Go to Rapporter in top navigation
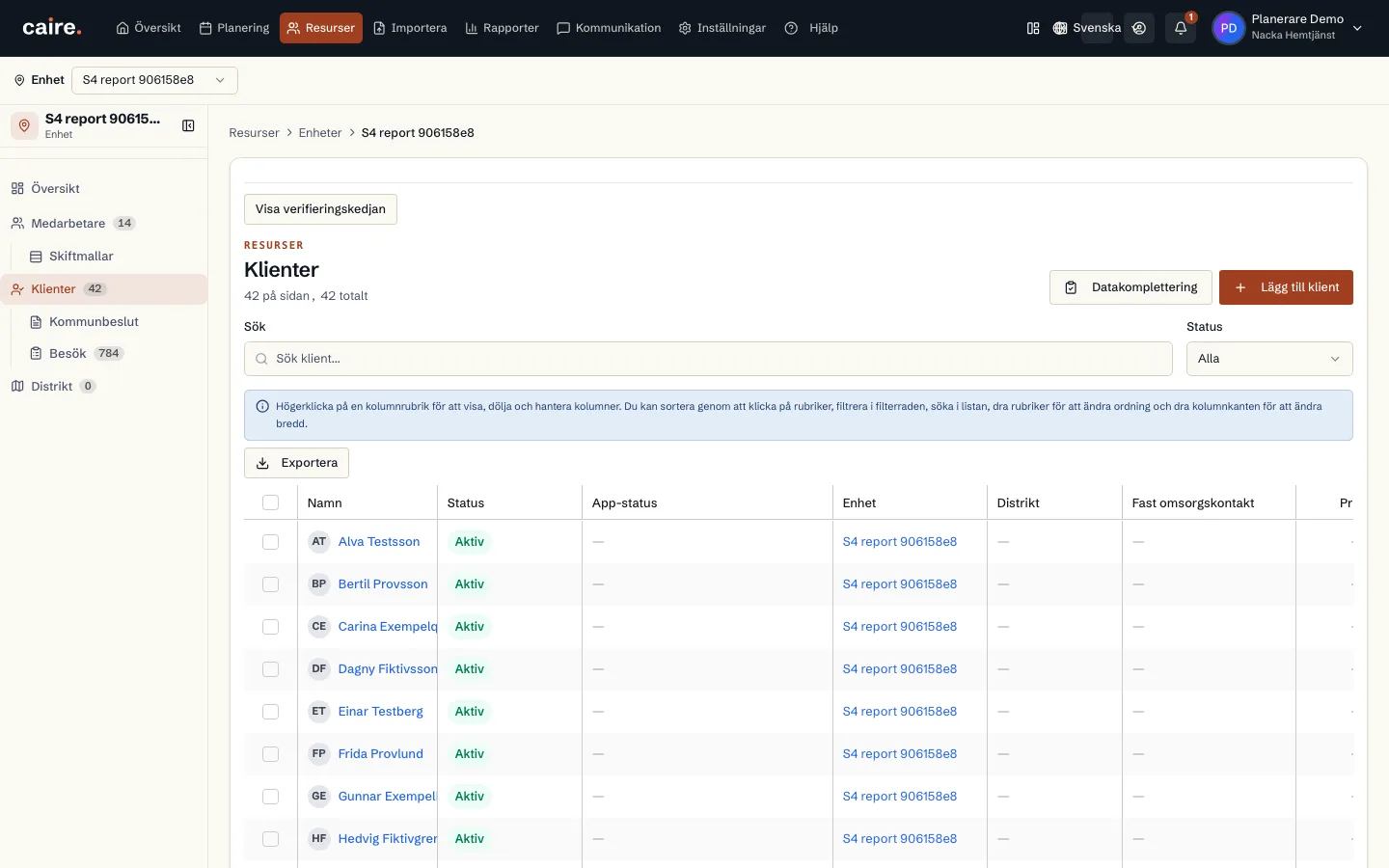The height and width of the screenshot is (868, 1389). 503,28
